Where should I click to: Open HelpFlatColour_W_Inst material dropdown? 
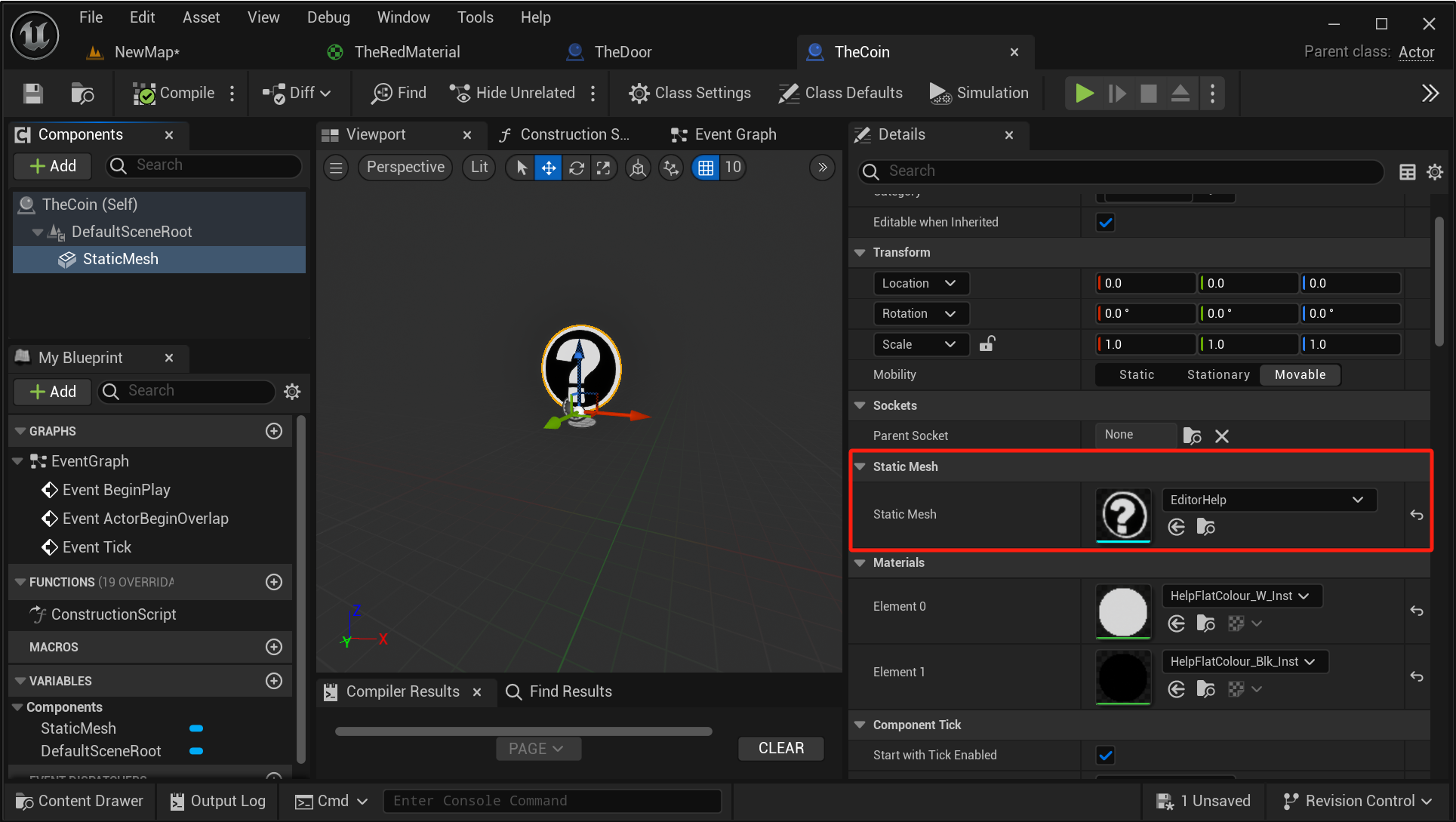point(1242,596)
